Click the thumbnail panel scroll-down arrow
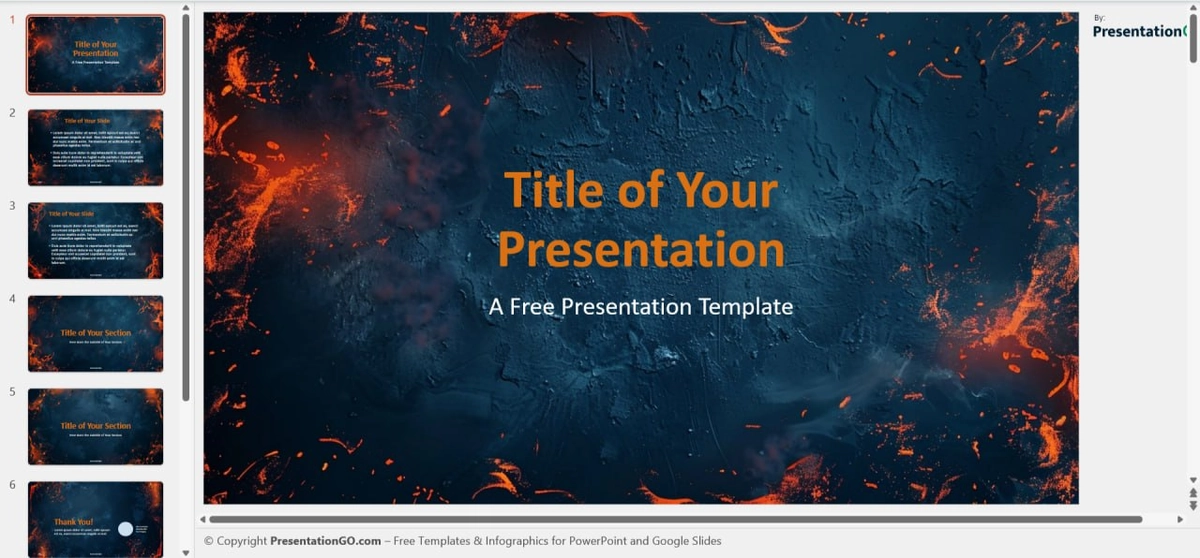The height and width of the screenshot is (558, 1200). 186,551
